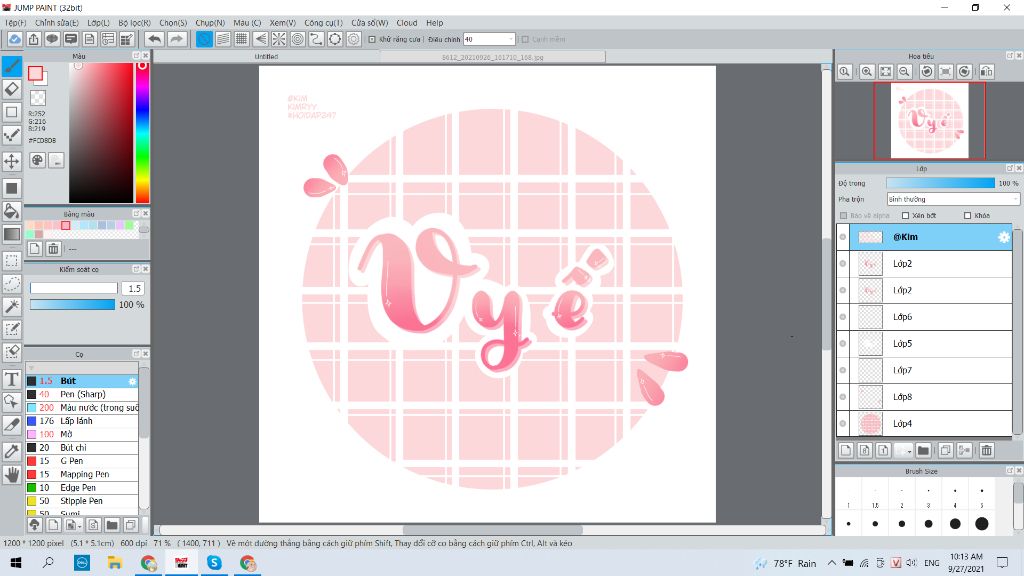Toggle the Khóa lock checkbox

[x=967, y=216]
